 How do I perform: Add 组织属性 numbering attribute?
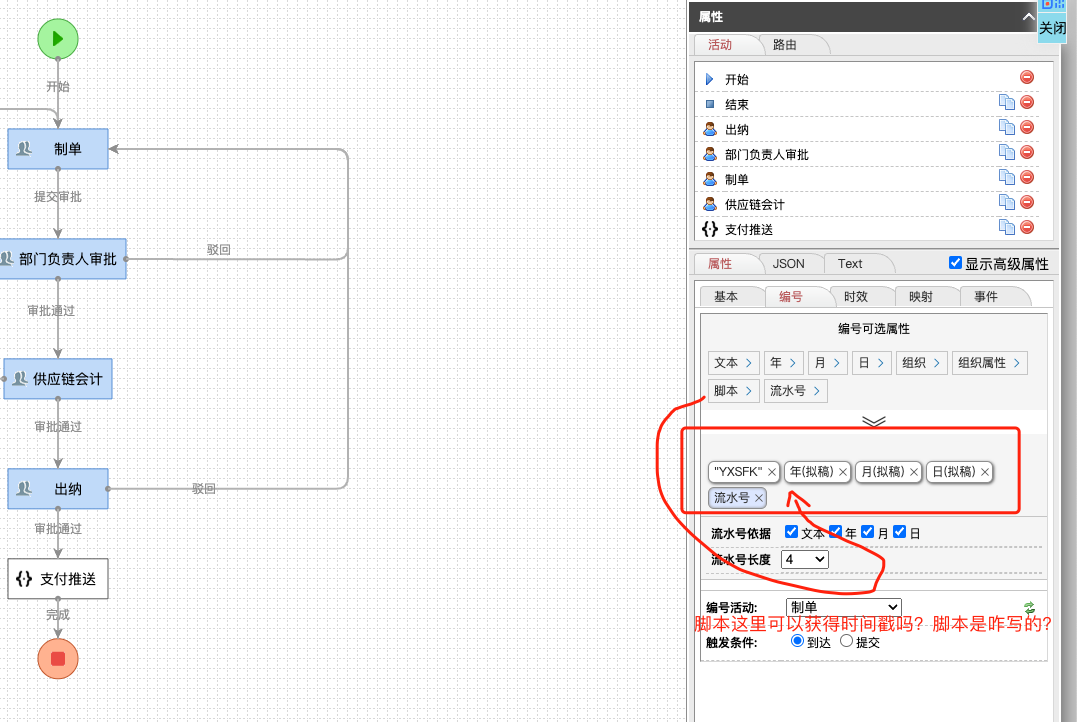(x=990, y=363)
